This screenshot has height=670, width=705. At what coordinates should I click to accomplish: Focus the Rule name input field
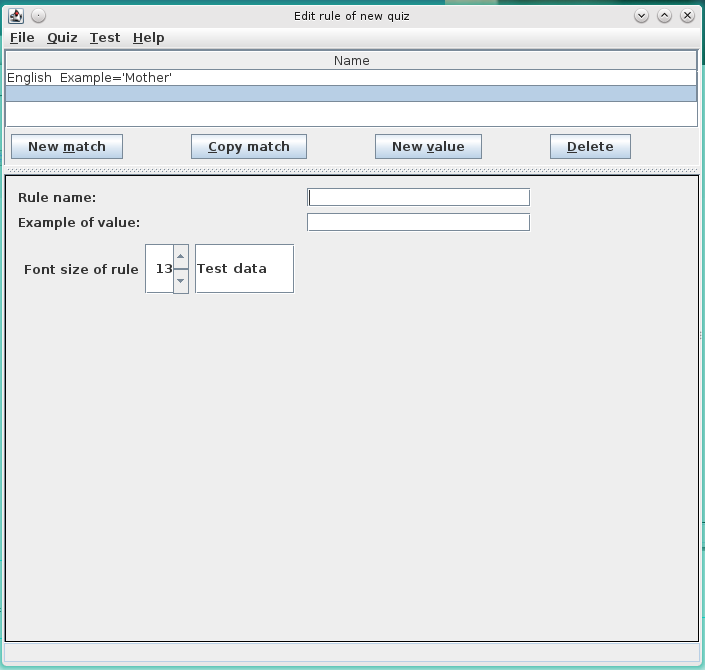418,197
